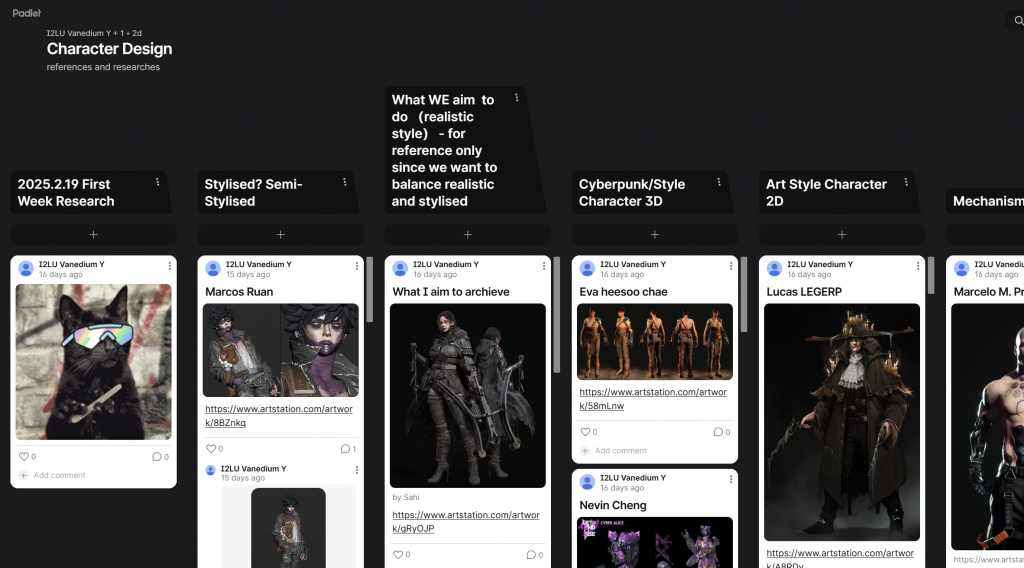Open the black cat with sunglasses image
Viewport: 1024px width, 568px height.
(x=93, y=361)
